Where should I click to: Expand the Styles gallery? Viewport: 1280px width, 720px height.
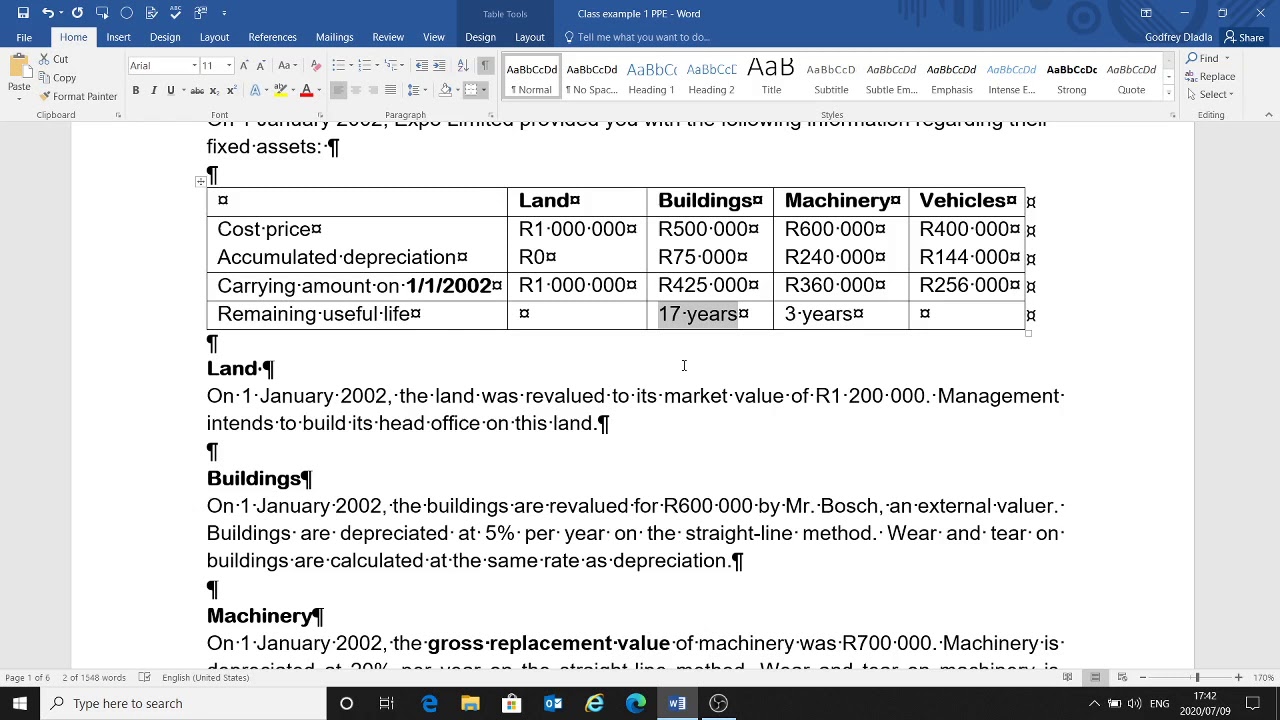[1168, 93]
